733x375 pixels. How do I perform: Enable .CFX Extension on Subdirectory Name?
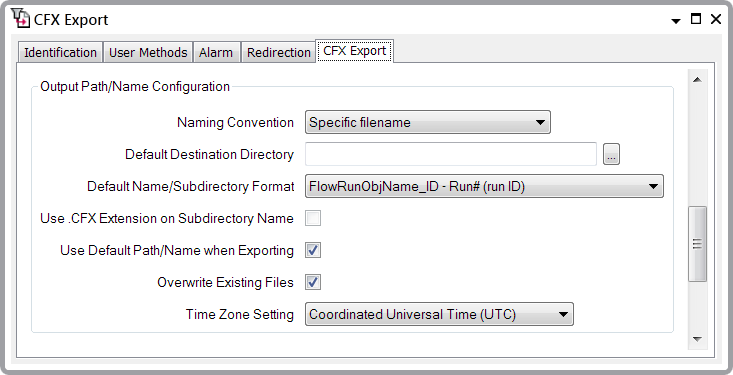pyautogui.click(x=313, y=218)
